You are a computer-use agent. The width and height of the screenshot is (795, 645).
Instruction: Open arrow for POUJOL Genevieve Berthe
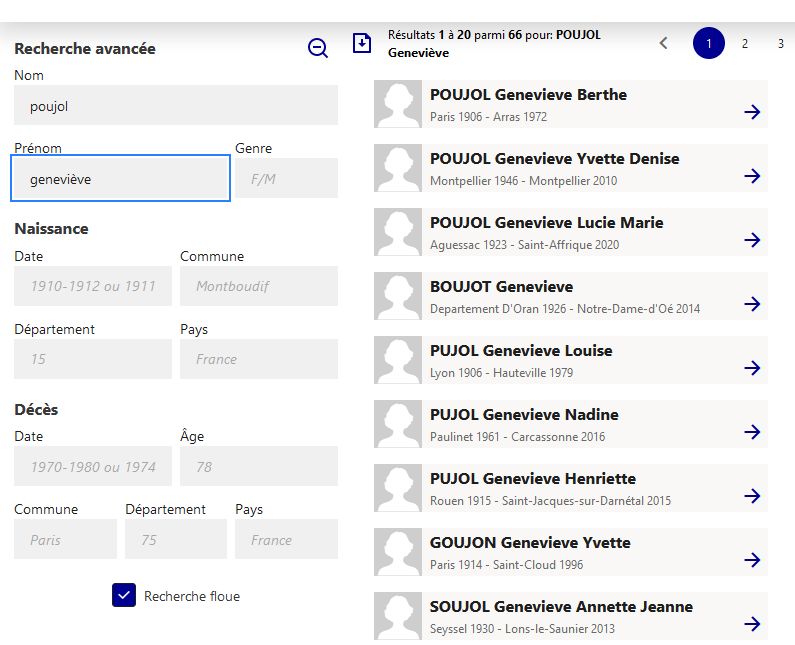tap(752, 112)
